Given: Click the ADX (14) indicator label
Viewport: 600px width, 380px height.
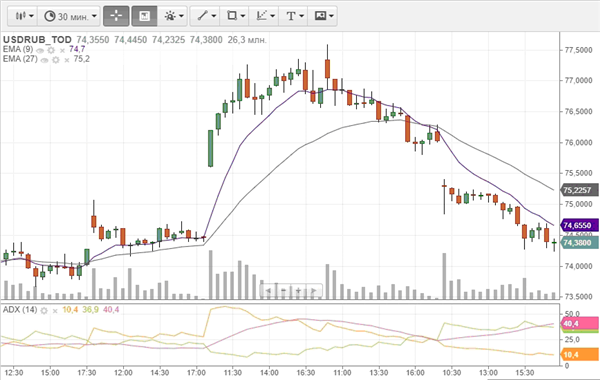Looking at the screenshot, I should pos(20,310).
